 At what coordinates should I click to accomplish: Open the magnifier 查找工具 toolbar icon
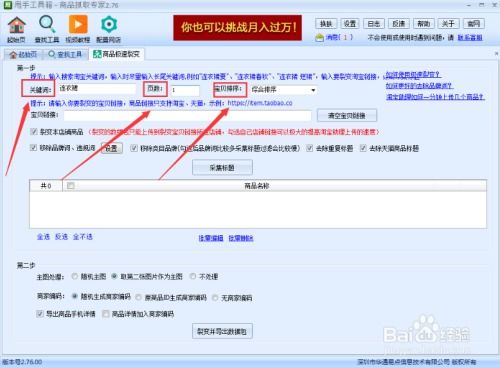coord(47,29)
